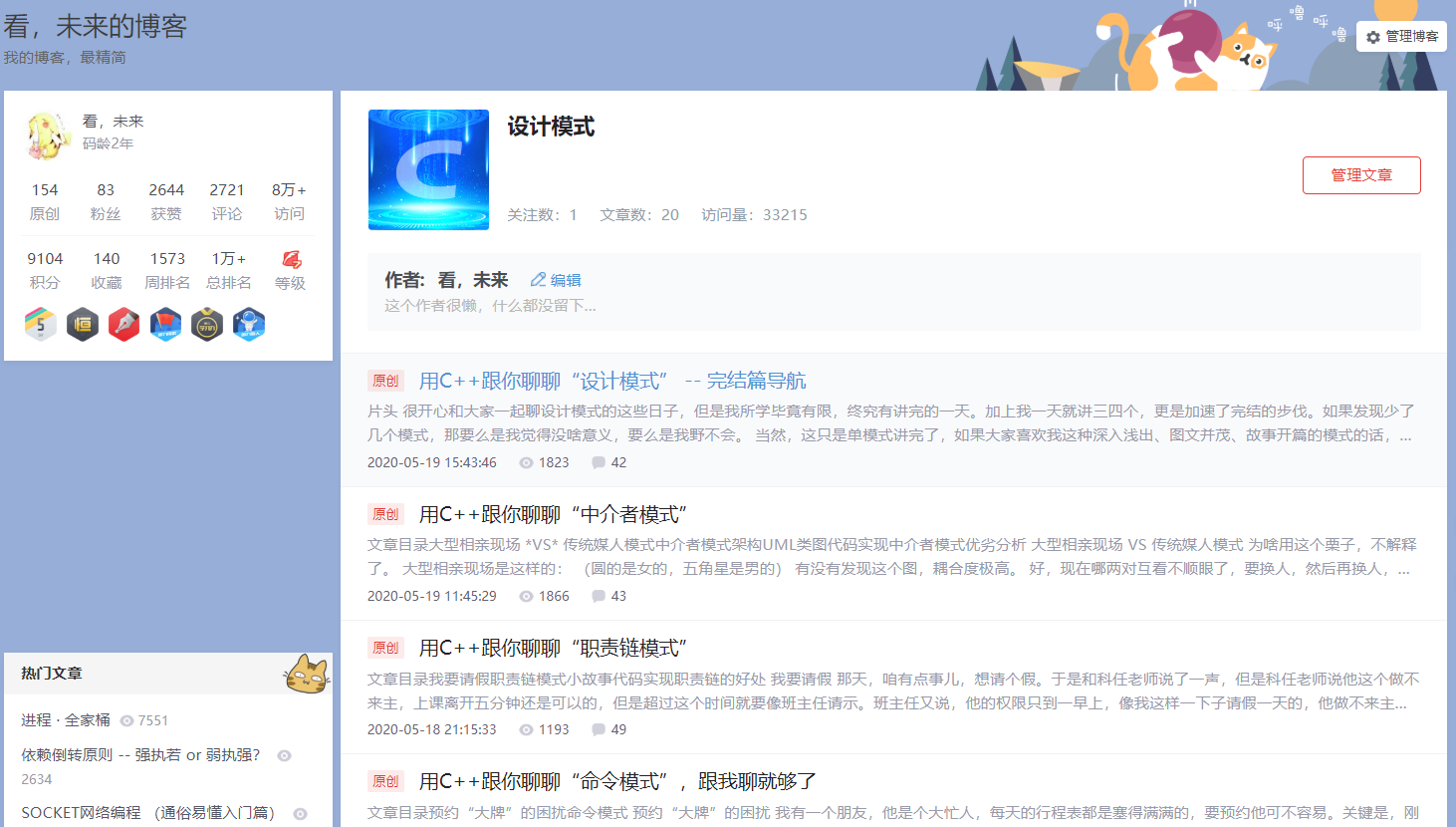Screen dimensions: 1456x827
Task: Click the 2644 获赞 stat
Action: (x=166, y=201)
